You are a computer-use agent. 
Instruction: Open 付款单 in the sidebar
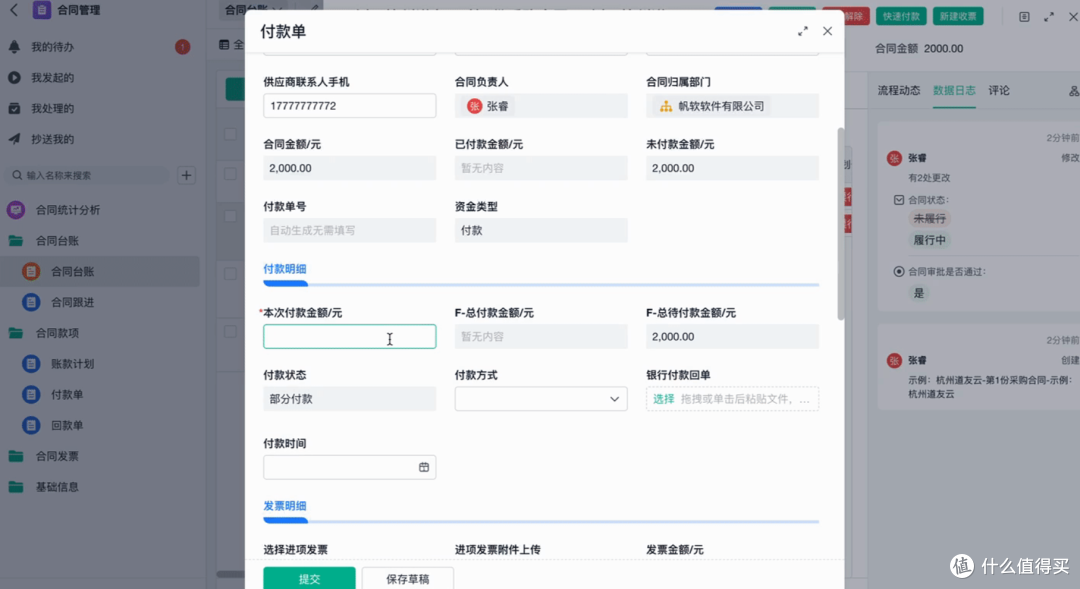[67, 395]
